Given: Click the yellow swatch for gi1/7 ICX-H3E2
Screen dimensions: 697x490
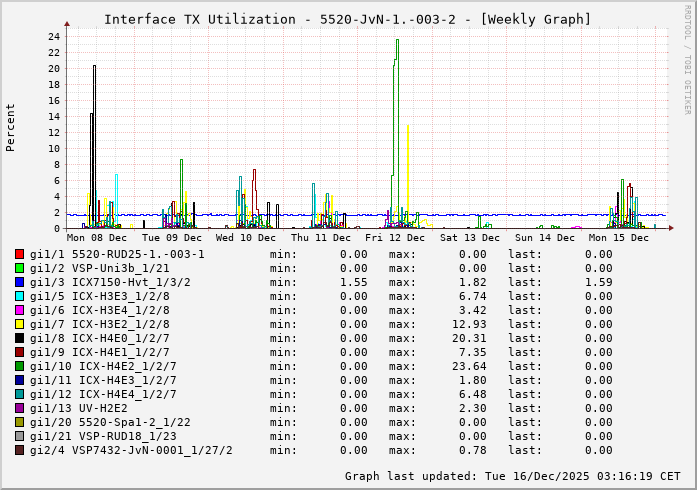Looking at the screenshot, I should pyautogui.click(x=19, y=324).
